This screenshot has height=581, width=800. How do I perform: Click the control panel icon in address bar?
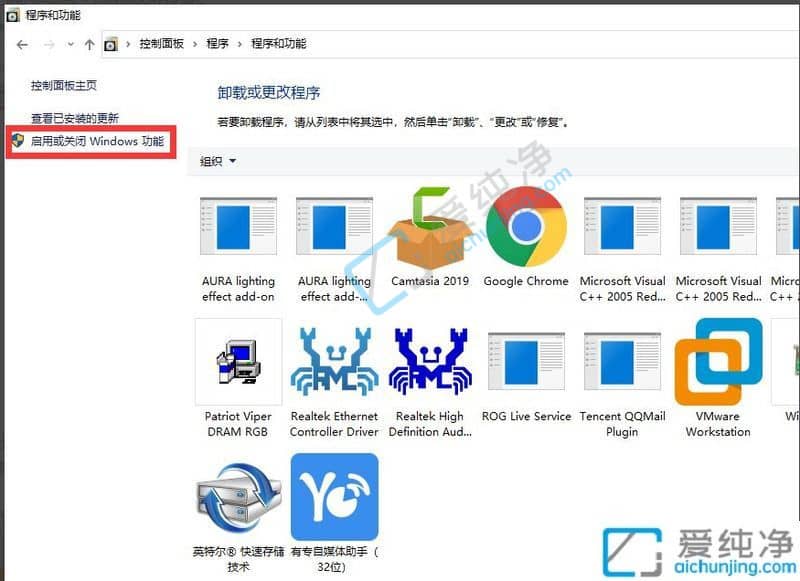tap(111, 45)
